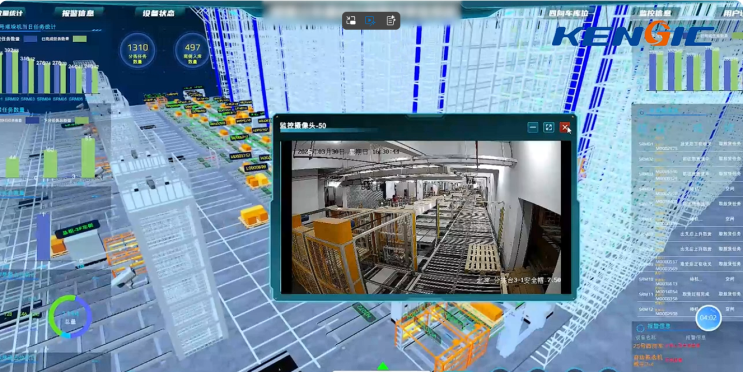Click the video play icon in floating toolbar
Viewport: 743px width, 372px height.
click(x=371, y=20)
